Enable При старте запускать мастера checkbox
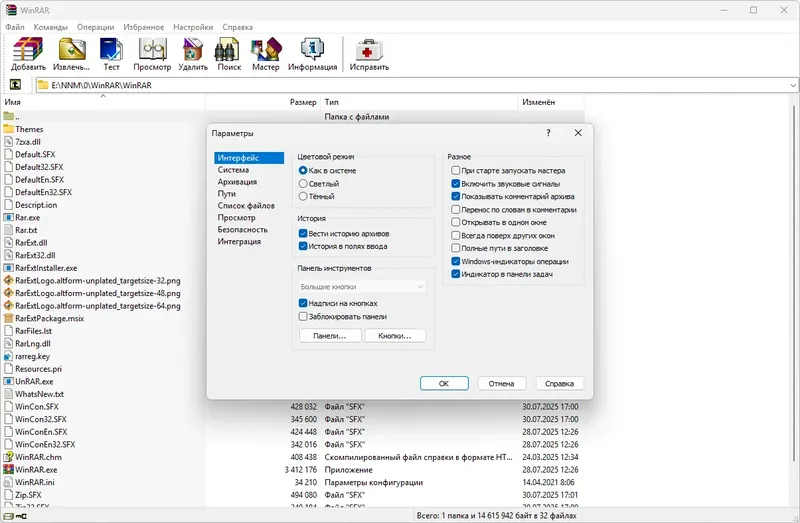Viewport: 800px width, 523px height. click(x=456, y=170)
